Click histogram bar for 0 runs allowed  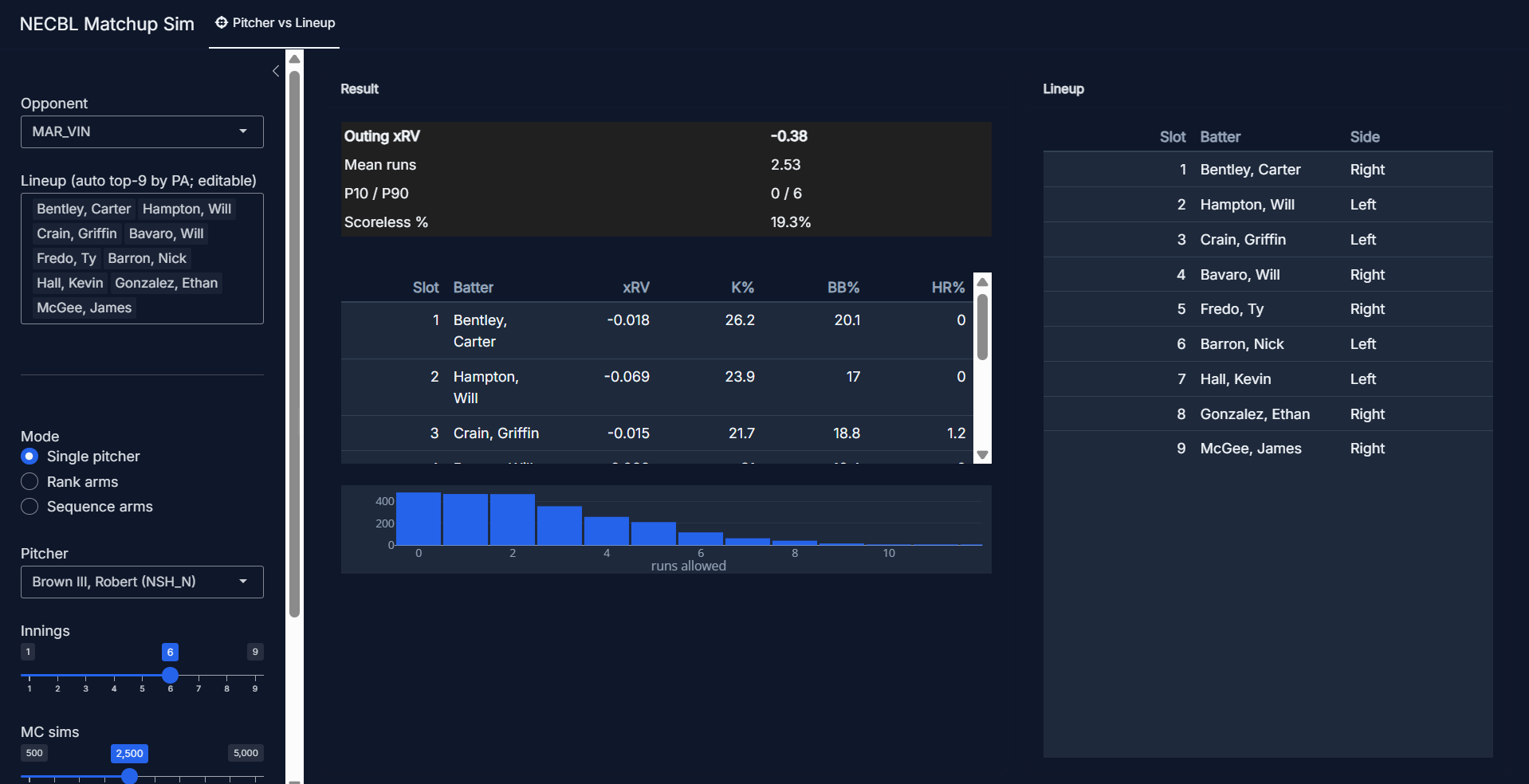(419, 519)
